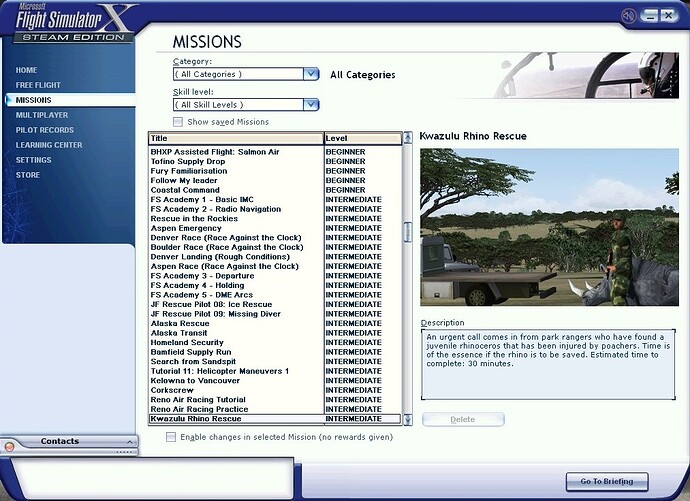Viewport: 690px width, 501px height.
Task: Click the Delete mission button
Action: [x=463, y=419]
